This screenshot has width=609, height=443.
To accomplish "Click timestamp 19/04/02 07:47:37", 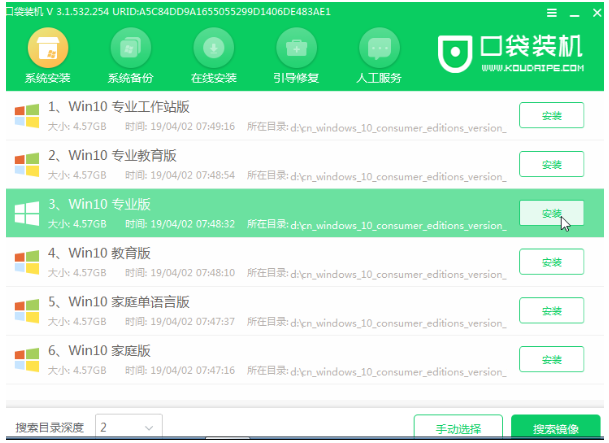I will [x=193, y=322].
